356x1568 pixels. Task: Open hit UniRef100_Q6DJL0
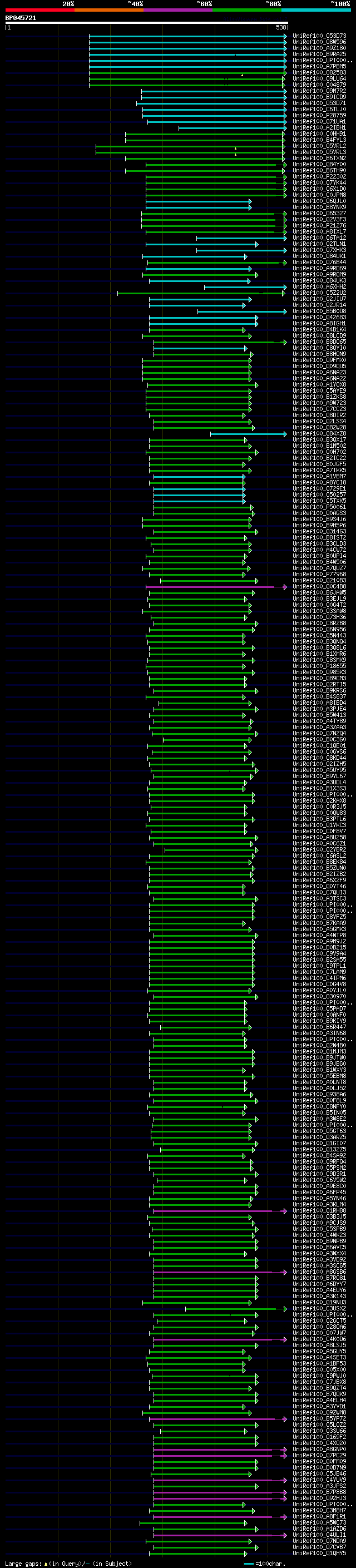[319, 201]
